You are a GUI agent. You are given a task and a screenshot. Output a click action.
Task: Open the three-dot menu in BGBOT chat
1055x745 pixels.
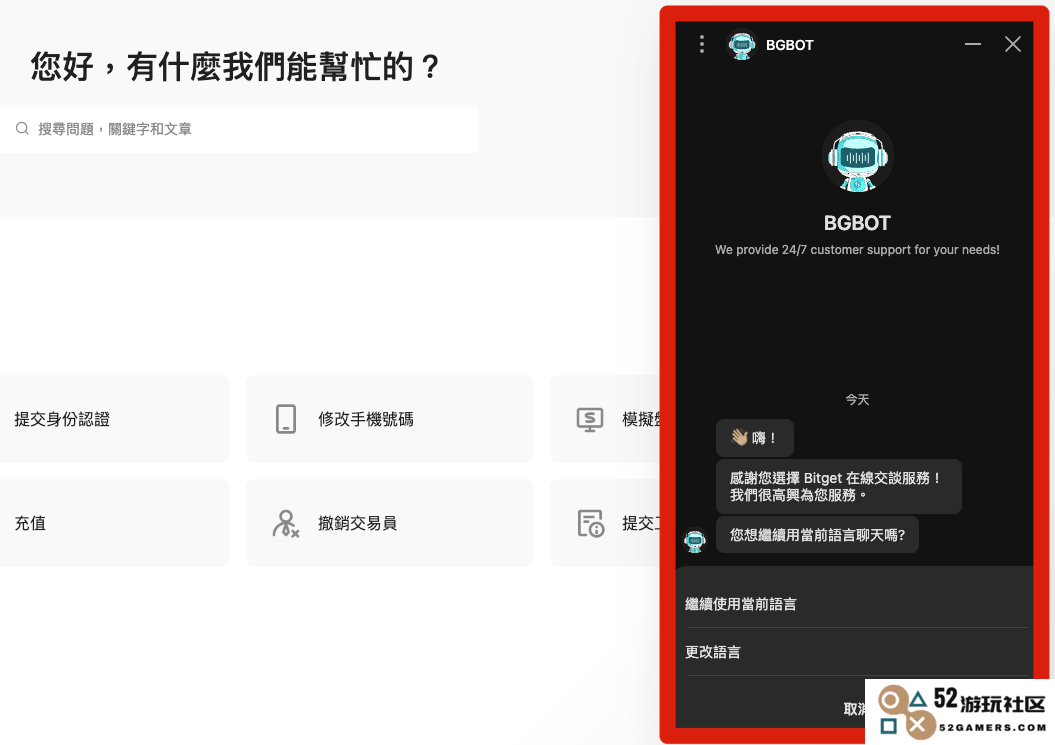(702, 44)
